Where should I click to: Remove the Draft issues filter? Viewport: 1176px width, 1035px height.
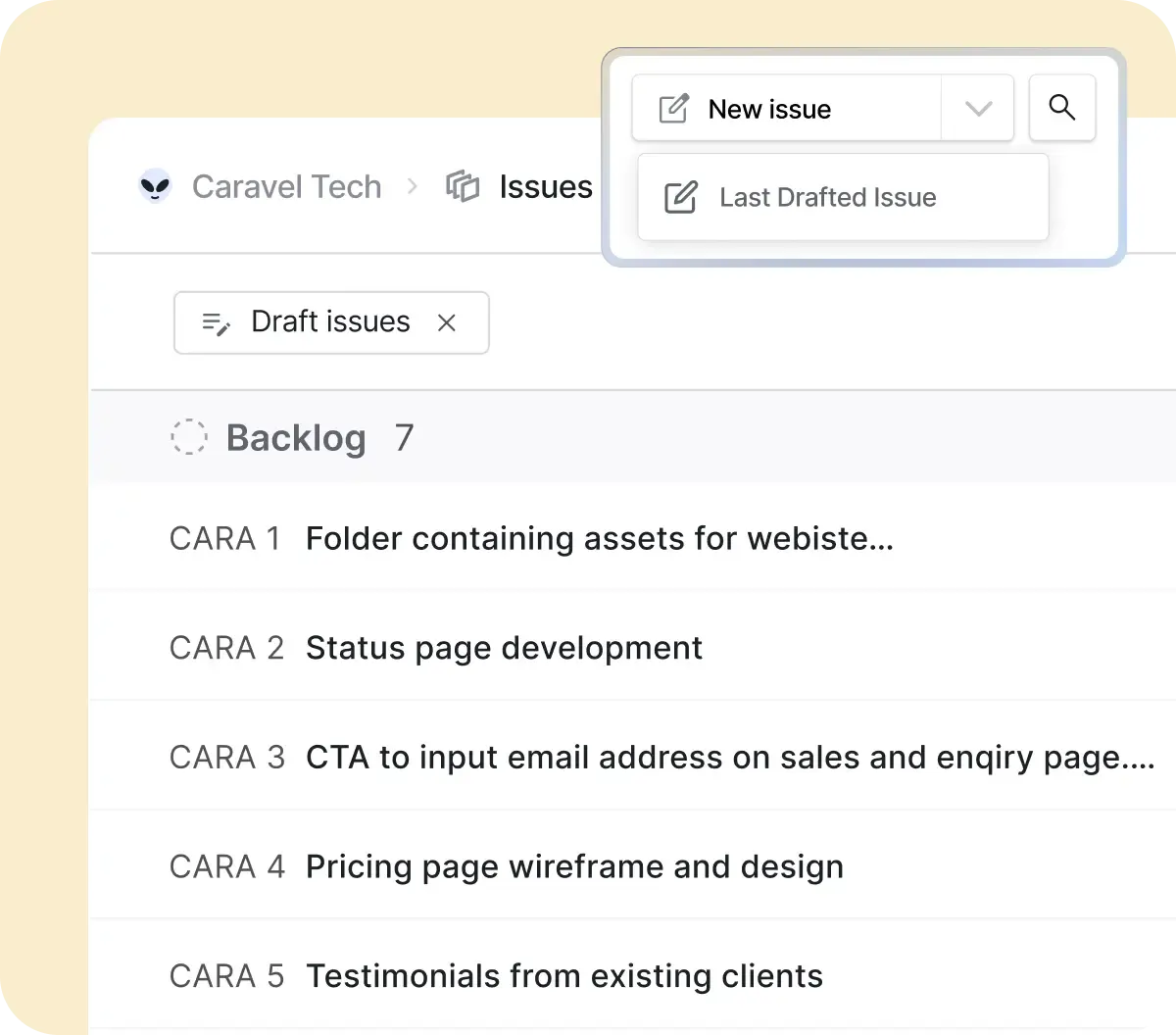pos(447,322)
